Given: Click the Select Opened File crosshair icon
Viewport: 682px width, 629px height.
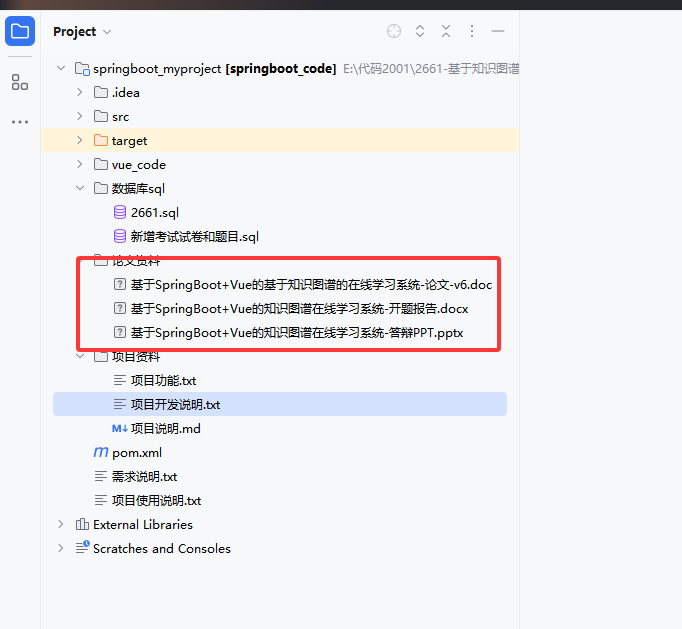Looking at the screenshot, I should [394, 31].
